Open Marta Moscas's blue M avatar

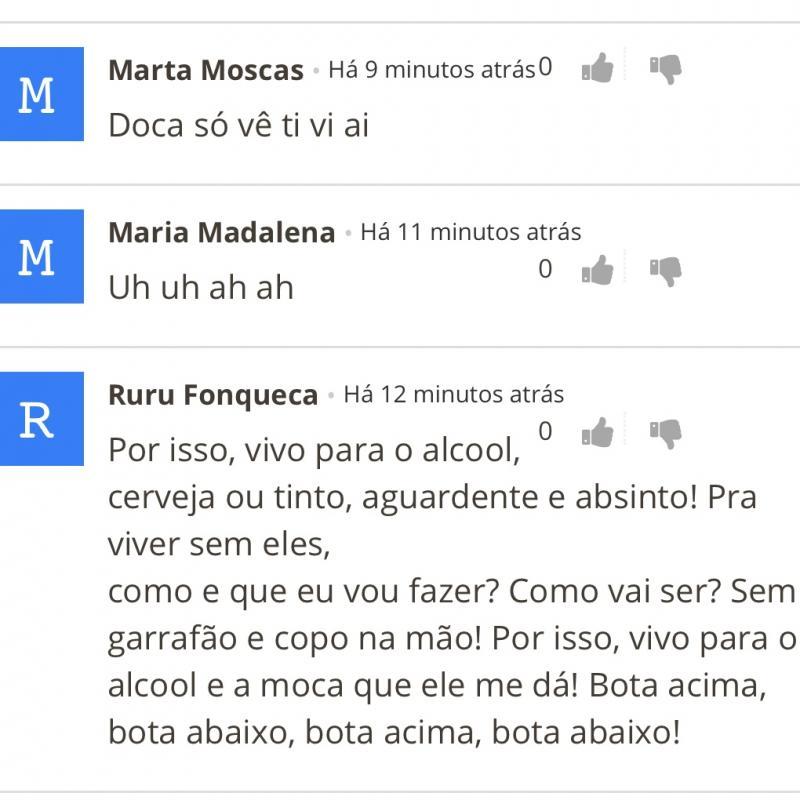coord(42,94)
